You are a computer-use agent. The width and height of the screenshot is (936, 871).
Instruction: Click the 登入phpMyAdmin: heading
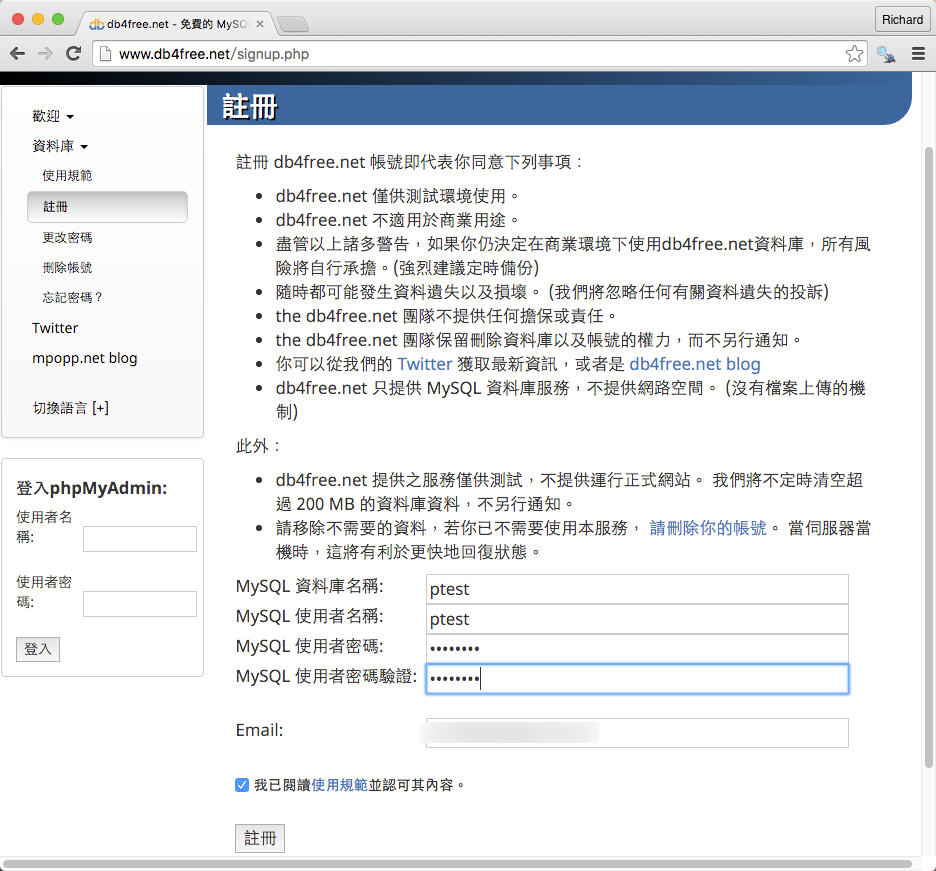(91, 488)
